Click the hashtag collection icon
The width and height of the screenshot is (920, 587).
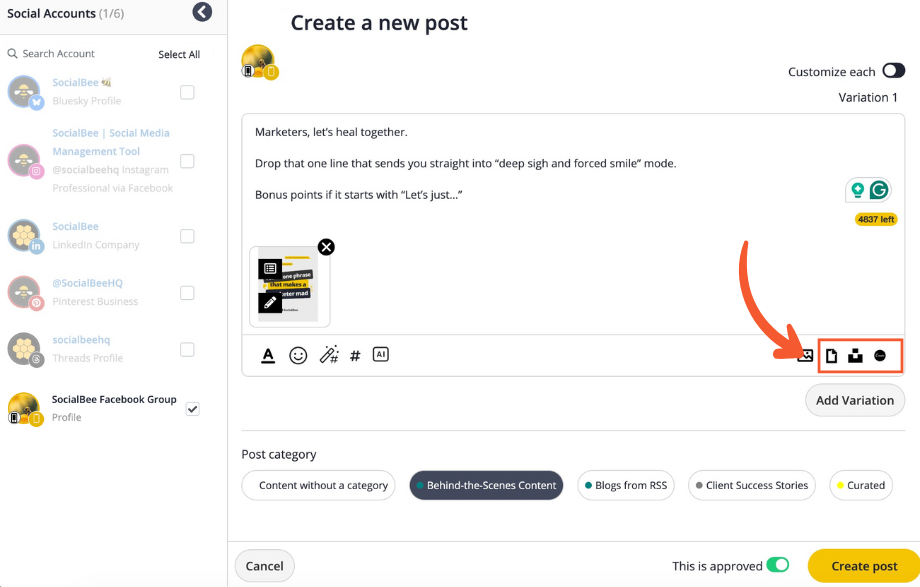tap(355, 356)
